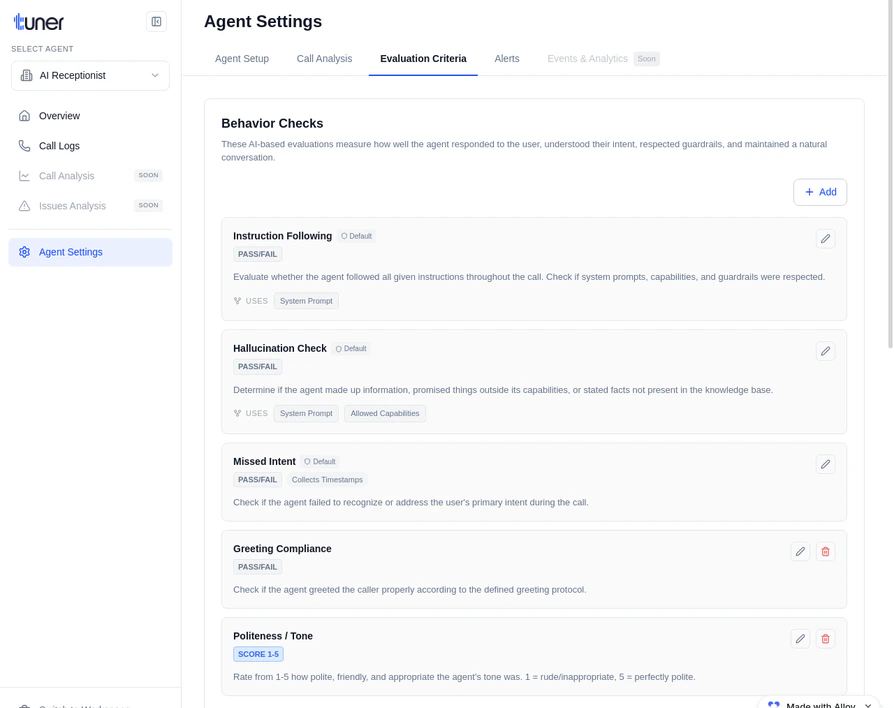Screen dimensions: 894x708
Task: Click the SCORE 1-5 badge
Action: (x=258, y=654)
